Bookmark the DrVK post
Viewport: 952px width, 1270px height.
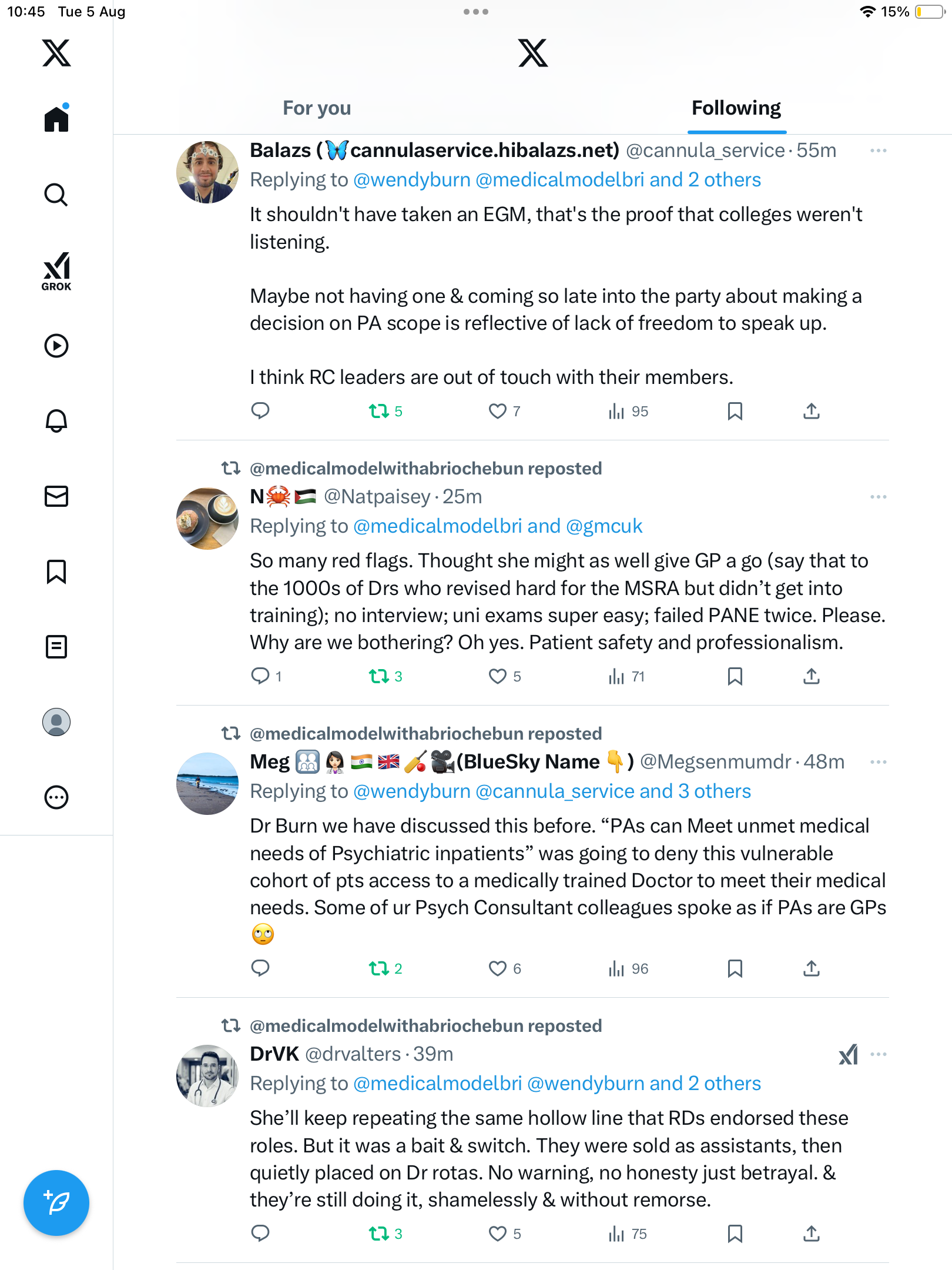coord(735,1234)
